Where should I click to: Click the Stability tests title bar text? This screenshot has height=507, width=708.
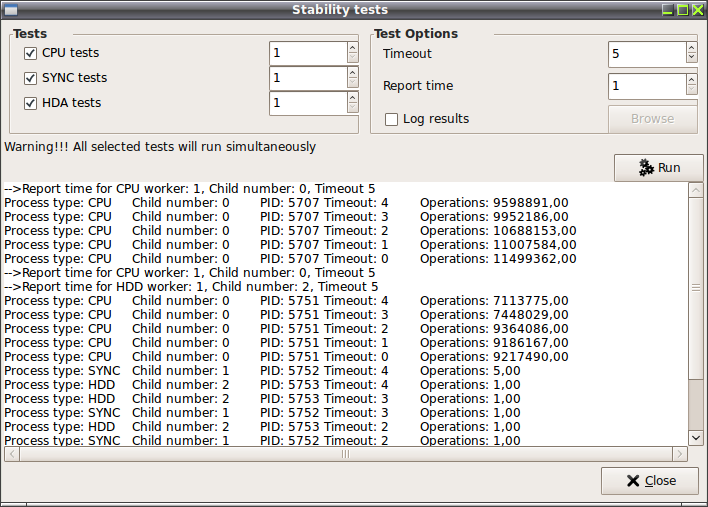[x=340, y=10]
